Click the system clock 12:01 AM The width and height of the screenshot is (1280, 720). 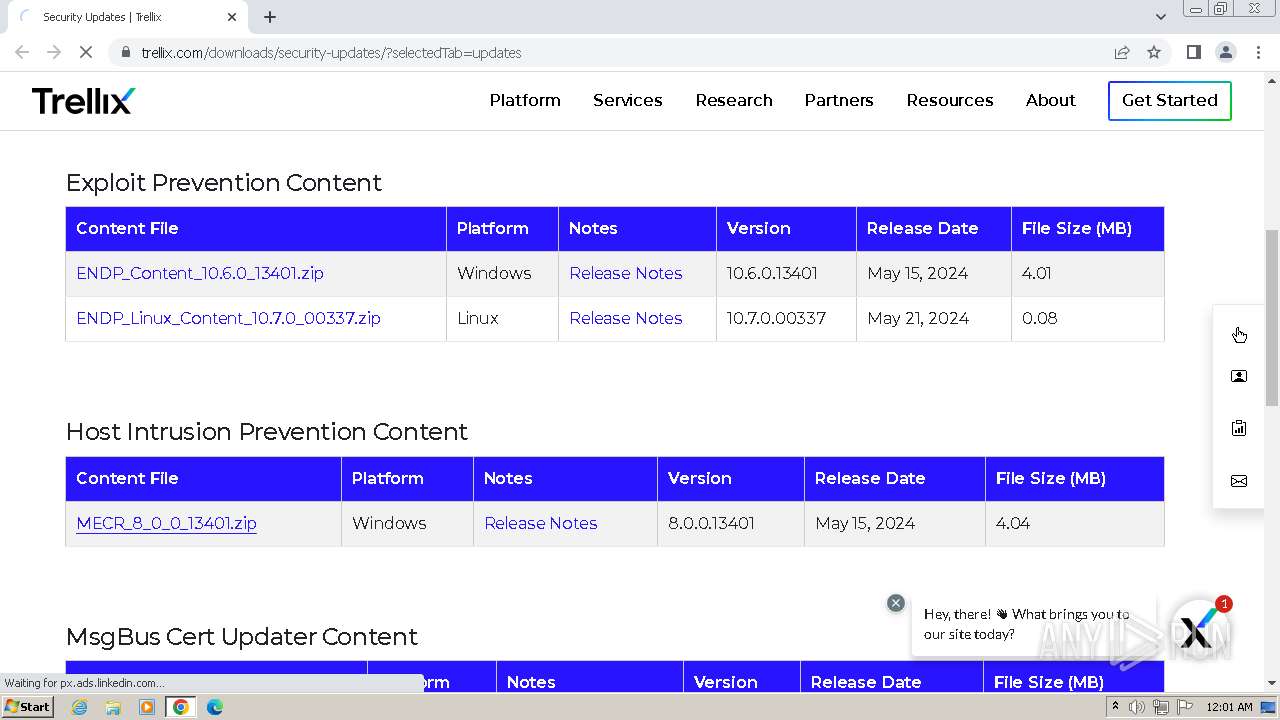[1229, 707]
